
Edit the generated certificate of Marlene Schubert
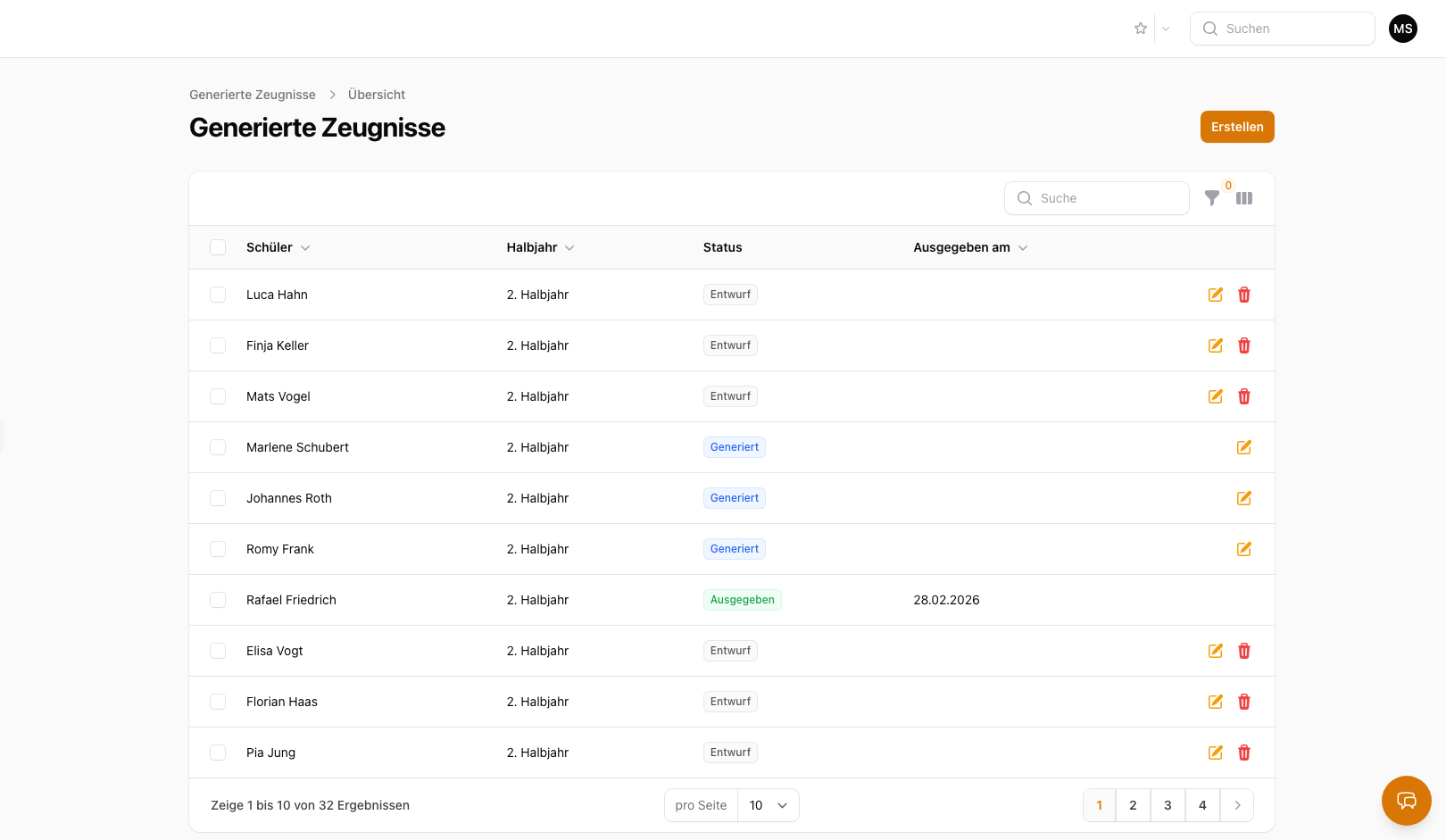[x=1243, y=447]
